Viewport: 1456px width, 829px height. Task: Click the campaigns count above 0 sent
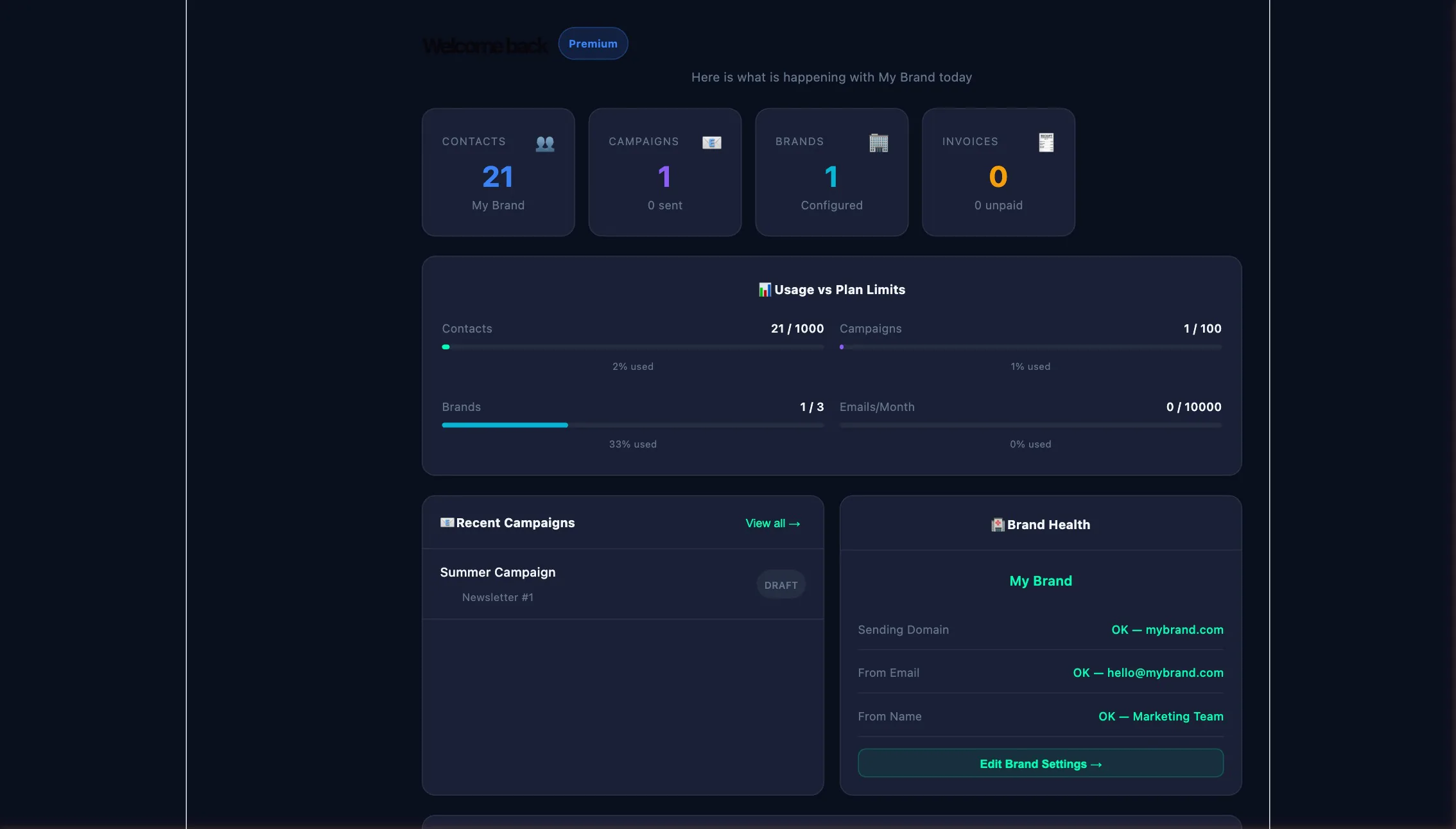pyautogui.click(x=665, y=177)
